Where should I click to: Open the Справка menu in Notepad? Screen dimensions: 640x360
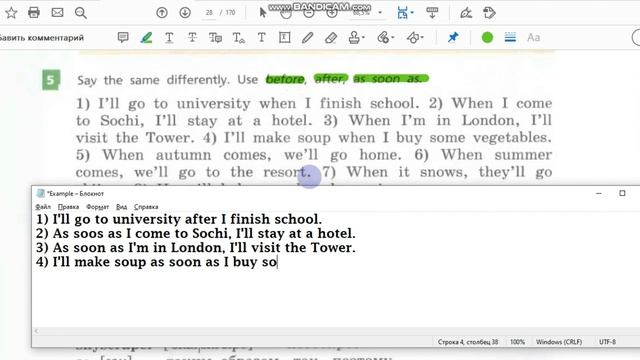point(146,207)
